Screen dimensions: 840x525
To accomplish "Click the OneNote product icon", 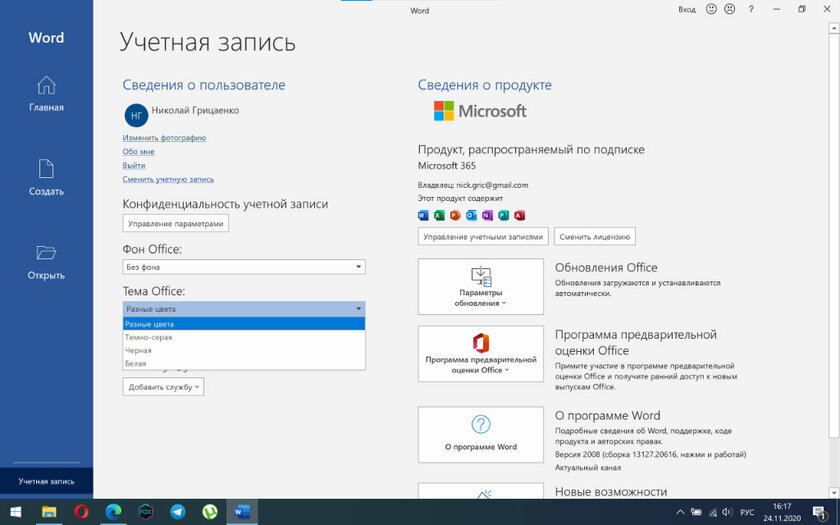I will pos(487,215).
